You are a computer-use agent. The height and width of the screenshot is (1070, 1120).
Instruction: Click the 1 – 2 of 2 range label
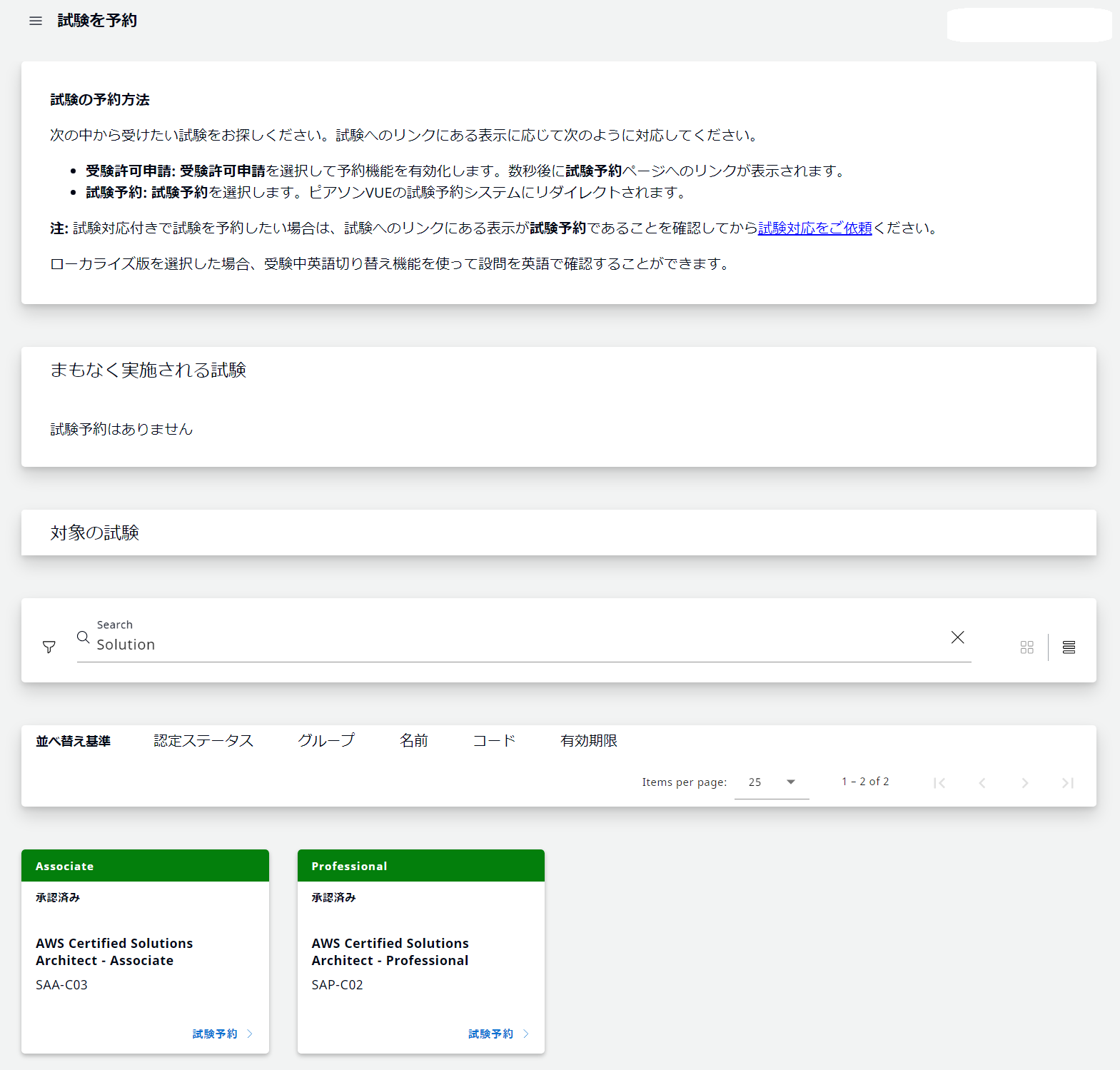(x=865, y=782)
